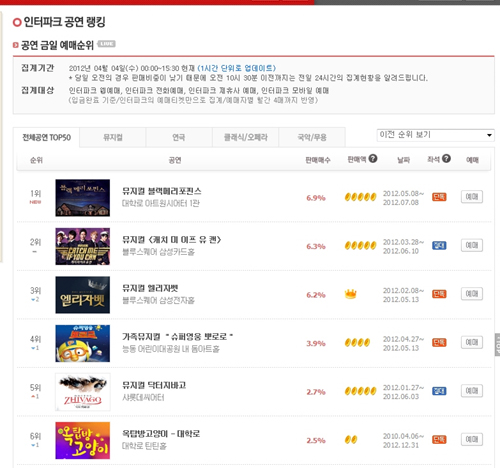
Task: Click the gold coins rating for 닥터지바고
Action: [x=360, y=391]
